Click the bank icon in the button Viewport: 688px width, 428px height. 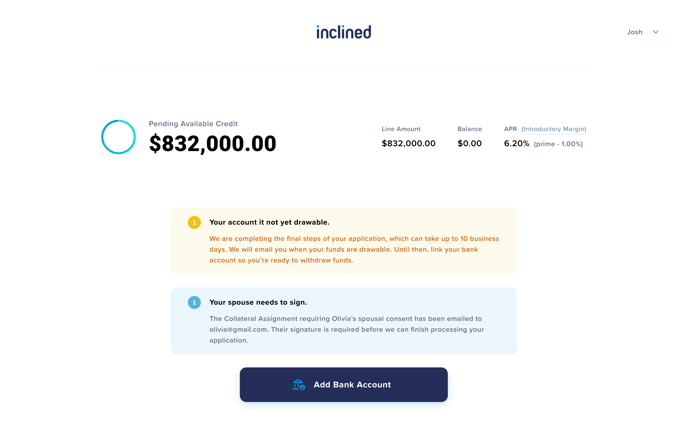pyautogui.click(x=299, y=385)
